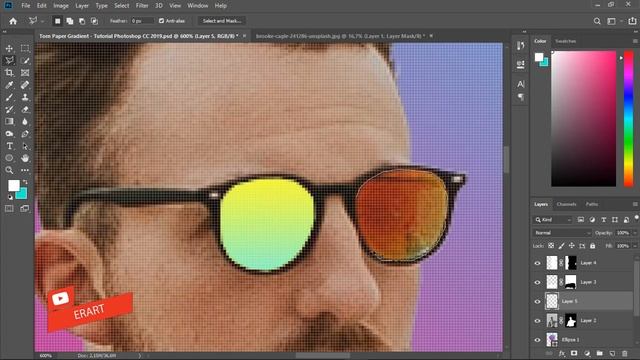Hide Layer 3 with its eye icon
This screenshot has width=640, height=360.
pos(537,282)
